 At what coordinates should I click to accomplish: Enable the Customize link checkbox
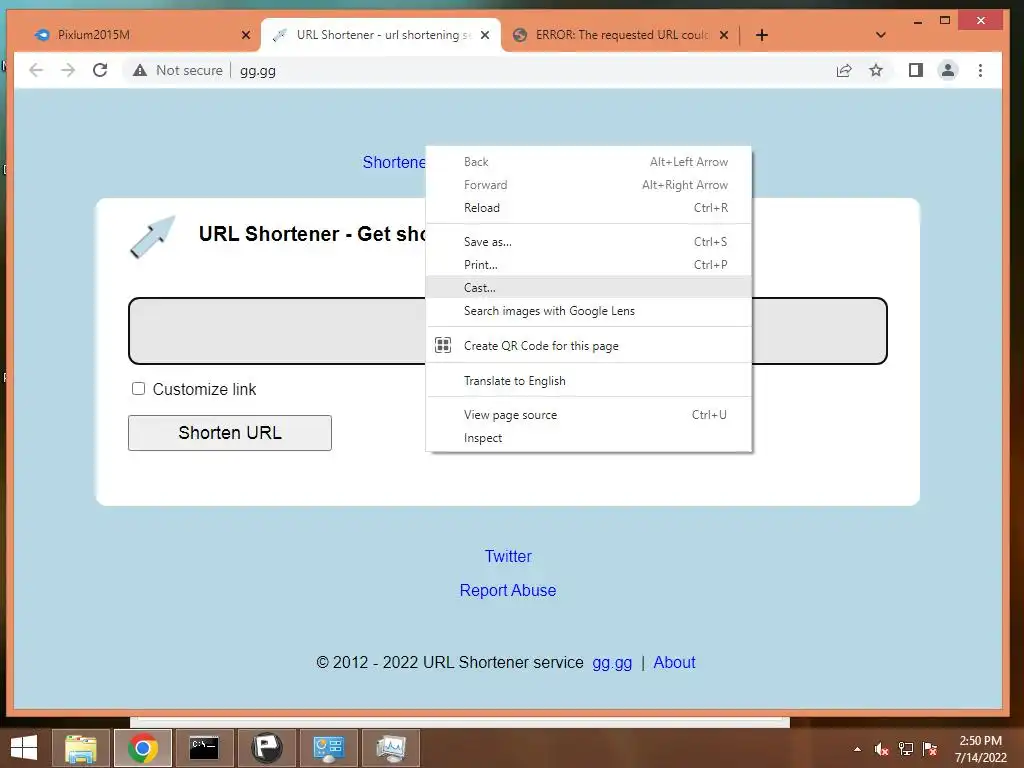[x=138, y=389]
